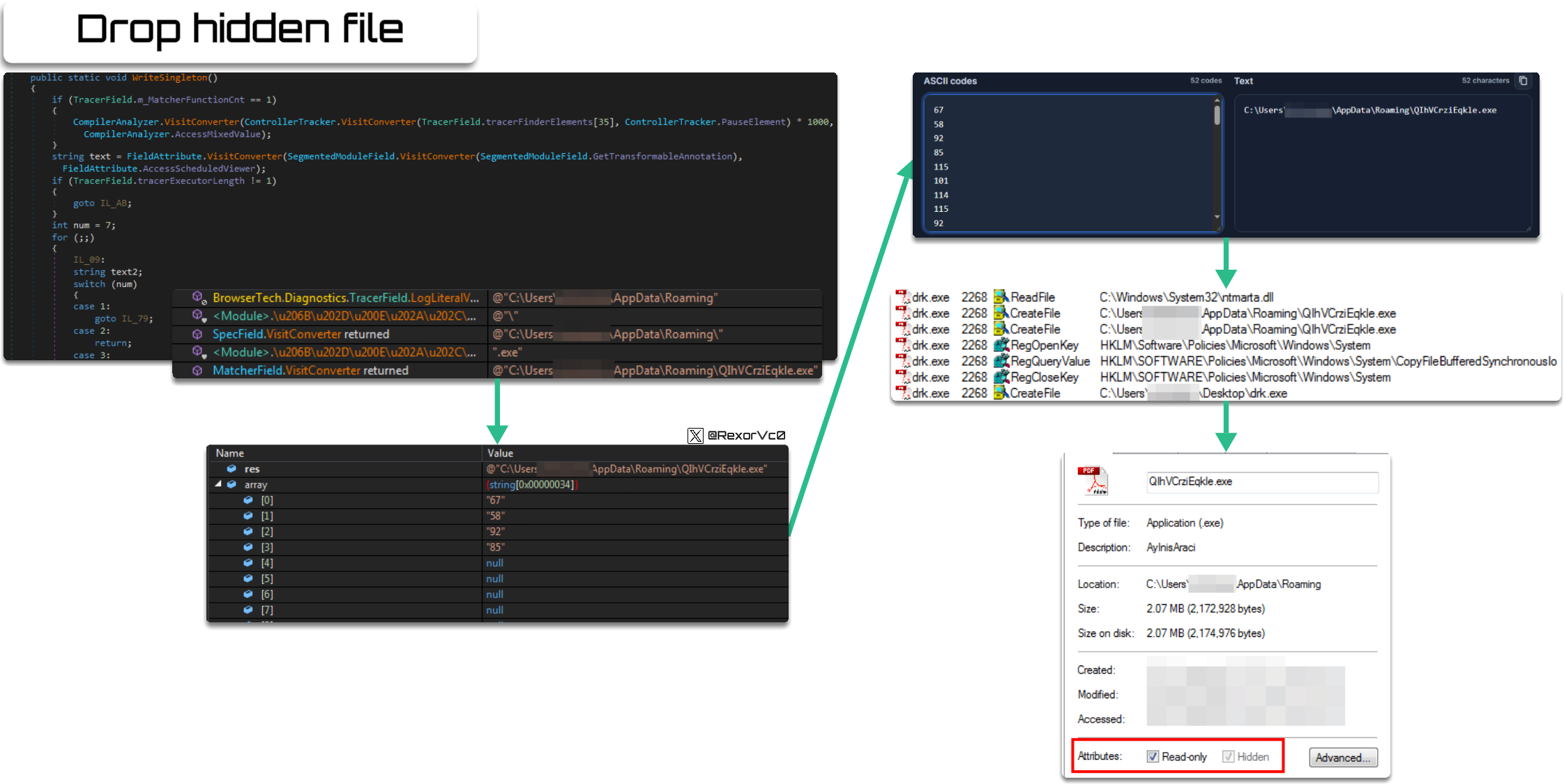The width and height of the screenshot is (1564, 784).
Task: Copy the converted text with the clipboard icon
Action: (x=1524, y=81)
